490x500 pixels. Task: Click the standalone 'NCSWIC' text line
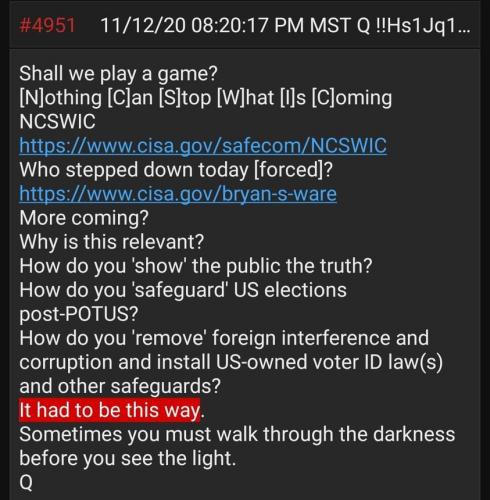point(57,122)
